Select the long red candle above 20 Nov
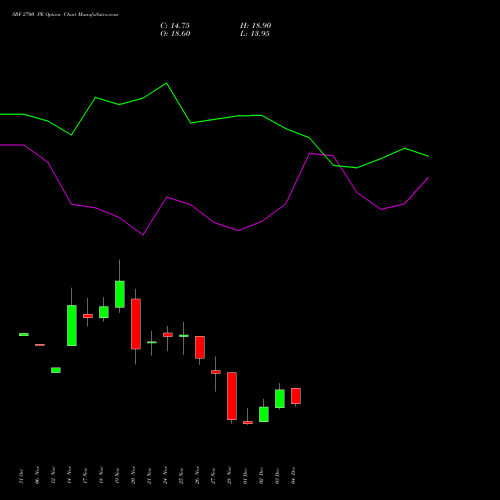Viewport: 500px width, 500px height. coord(136,324)
